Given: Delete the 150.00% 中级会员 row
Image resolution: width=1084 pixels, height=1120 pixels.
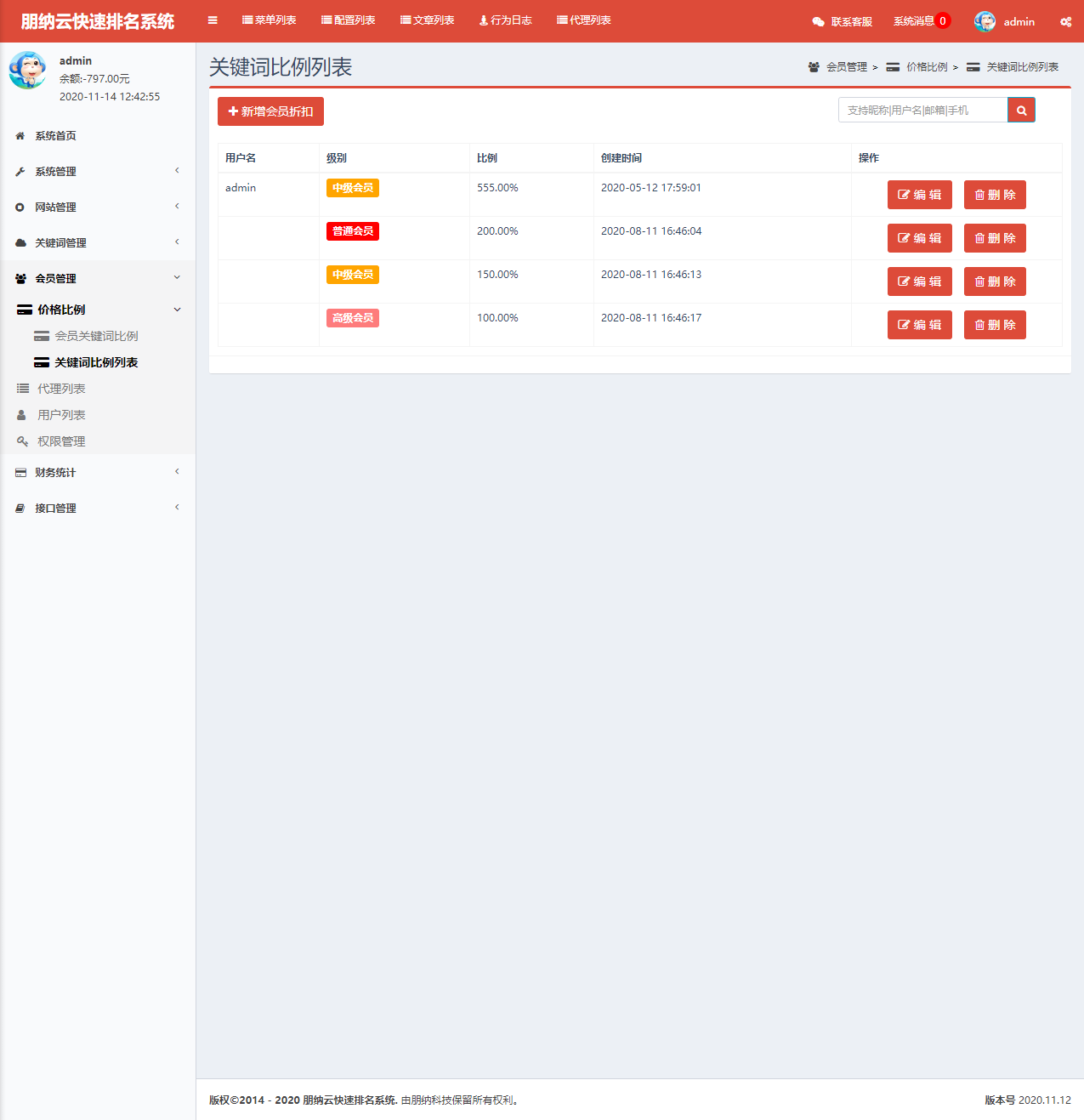Looking at the screenshot, I should pyautogui.click(x=995, y=281).
